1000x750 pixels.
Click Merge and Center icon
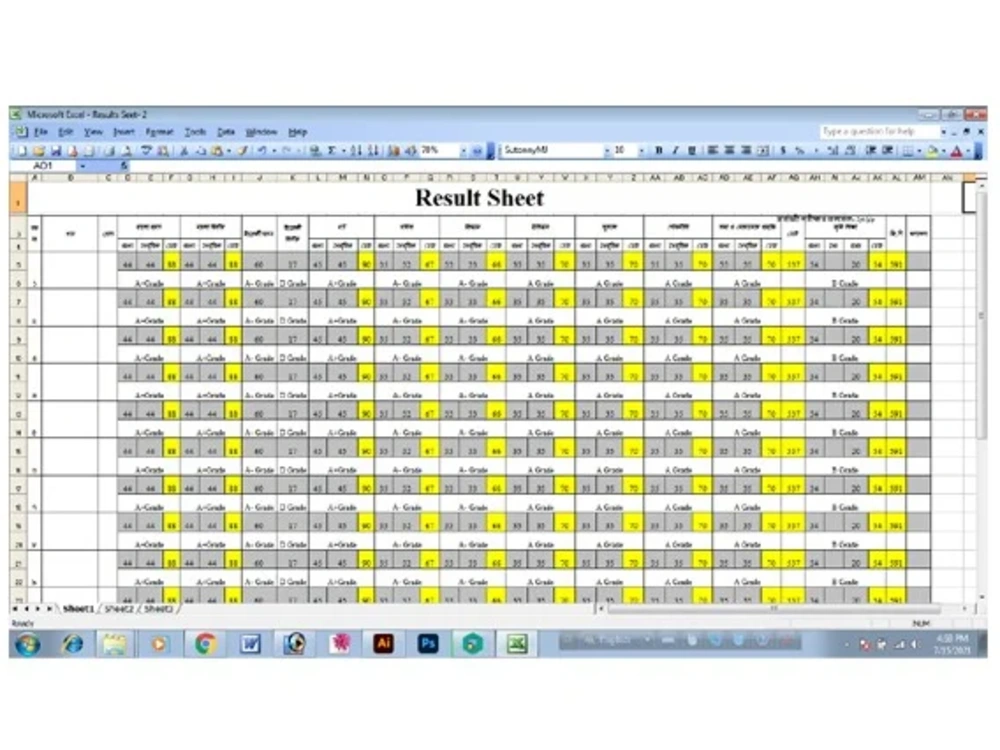coord(763,151)
